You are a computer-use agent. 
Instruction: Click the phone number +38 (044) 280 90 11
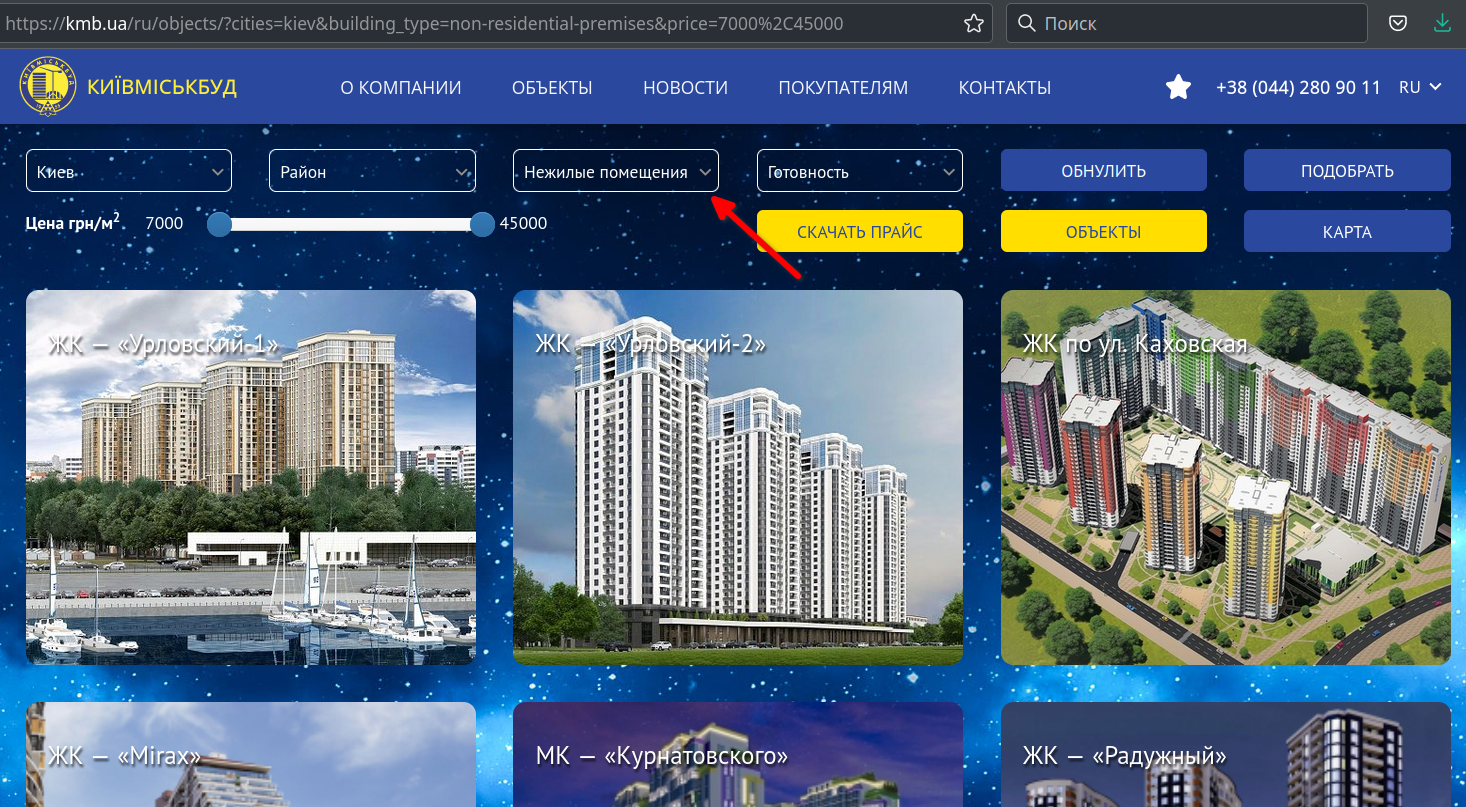click(1298, 88)
